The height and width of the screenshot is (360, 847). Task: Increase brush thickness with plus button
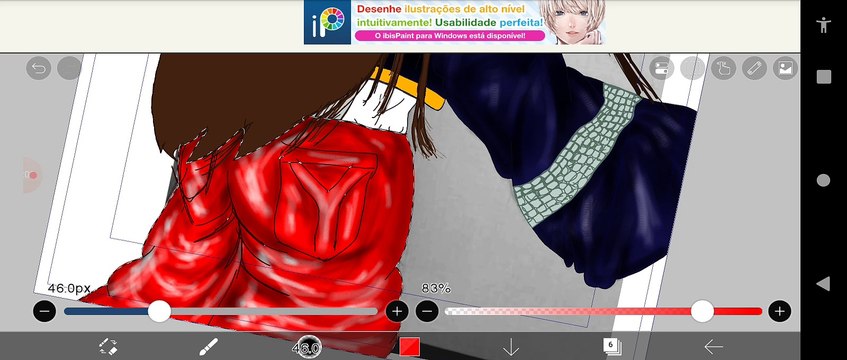click(397, 311)
